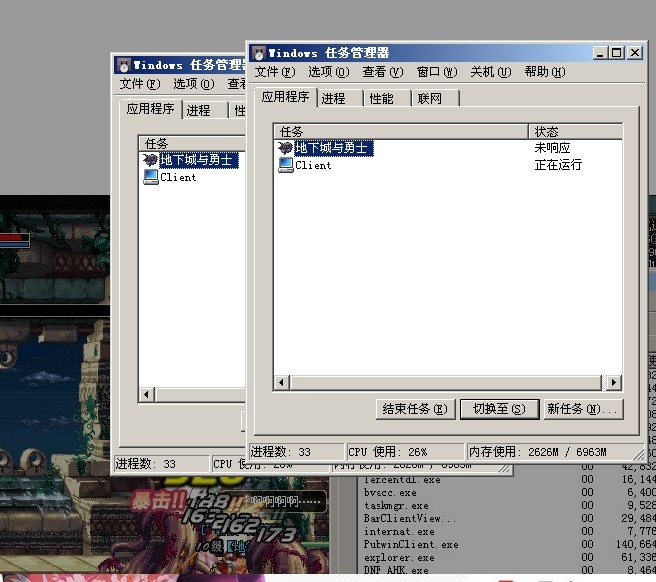
Task: Open the 查看(V) menu in front window
Action: point(382,72)
